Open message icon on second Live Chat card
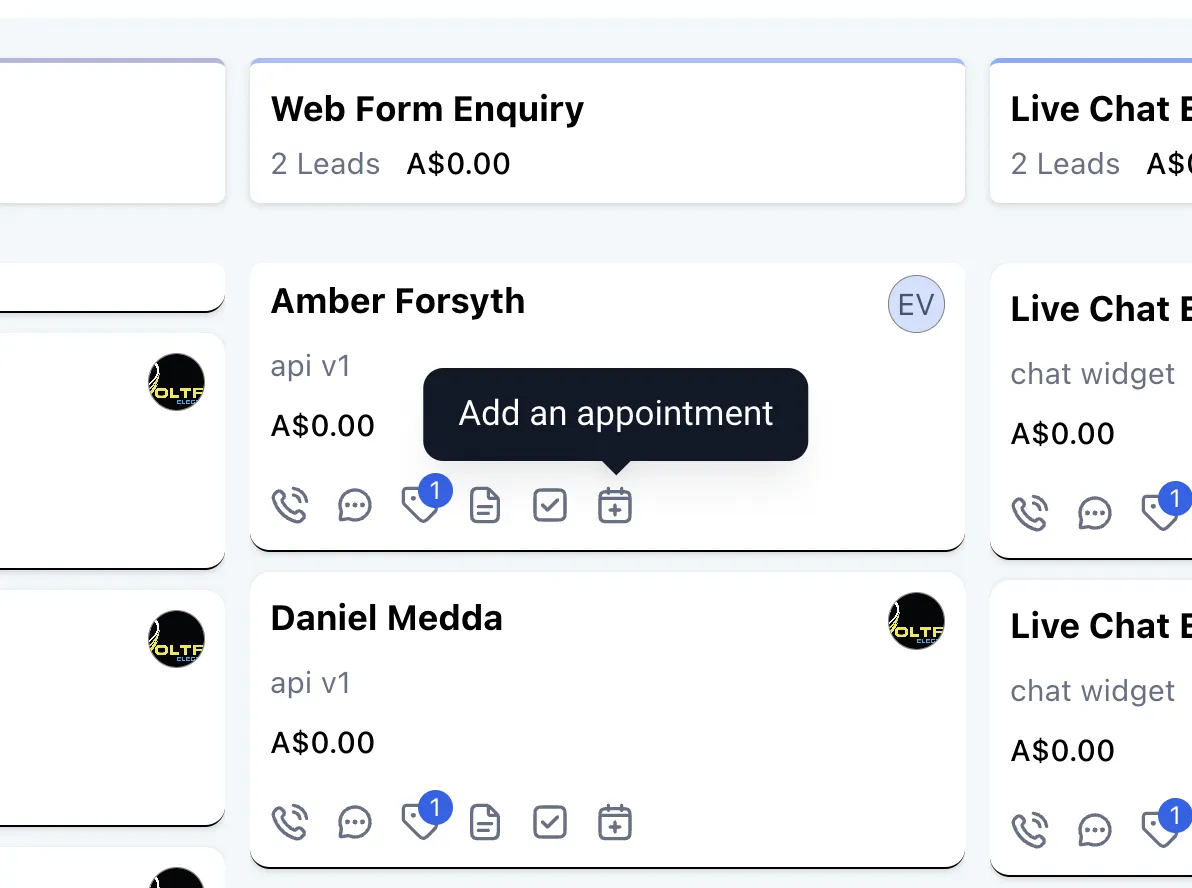This screenshot has width=1192, height=888. click(1095, 830)
